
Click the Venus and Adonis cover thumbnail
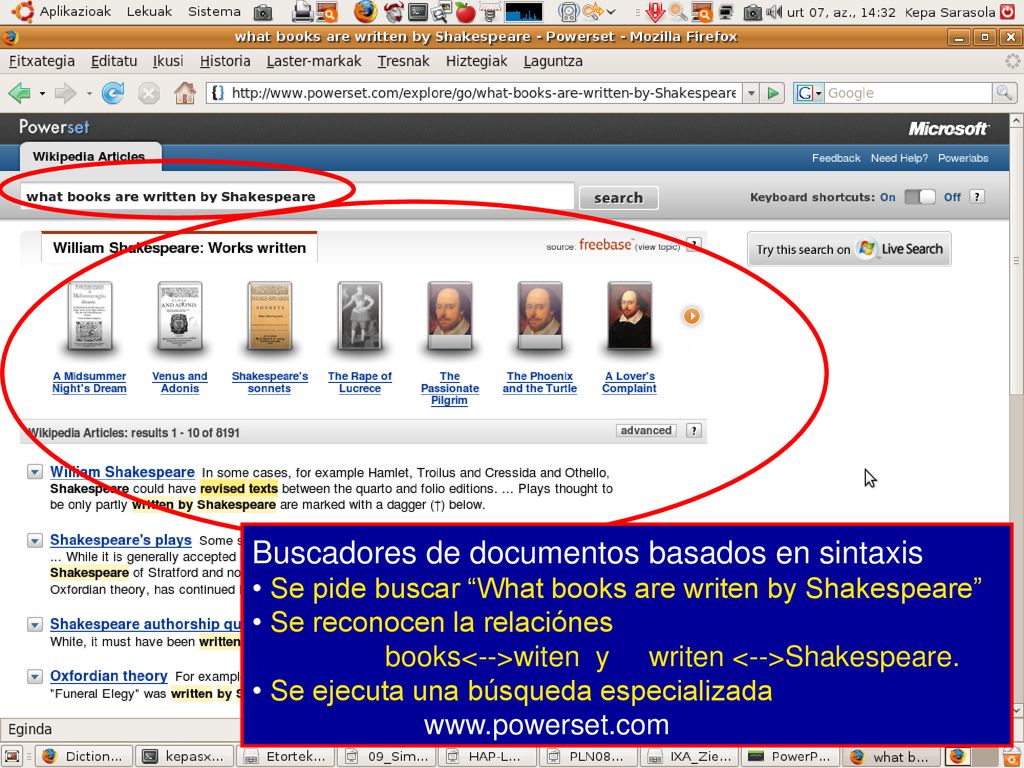180,317
